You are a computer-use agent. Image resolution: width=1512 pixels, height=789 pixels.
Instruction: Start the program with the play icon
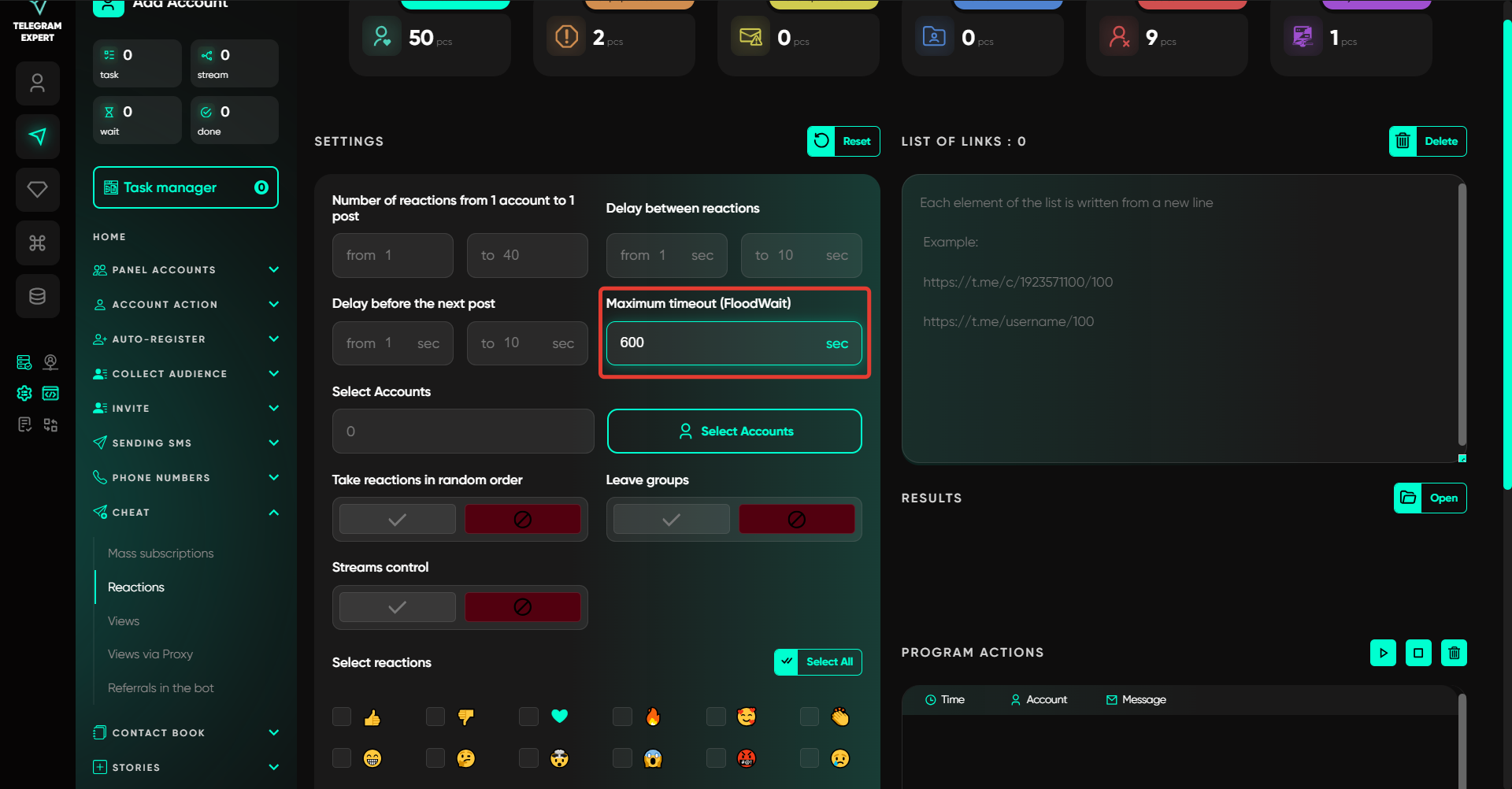(x=1383, y=653)
